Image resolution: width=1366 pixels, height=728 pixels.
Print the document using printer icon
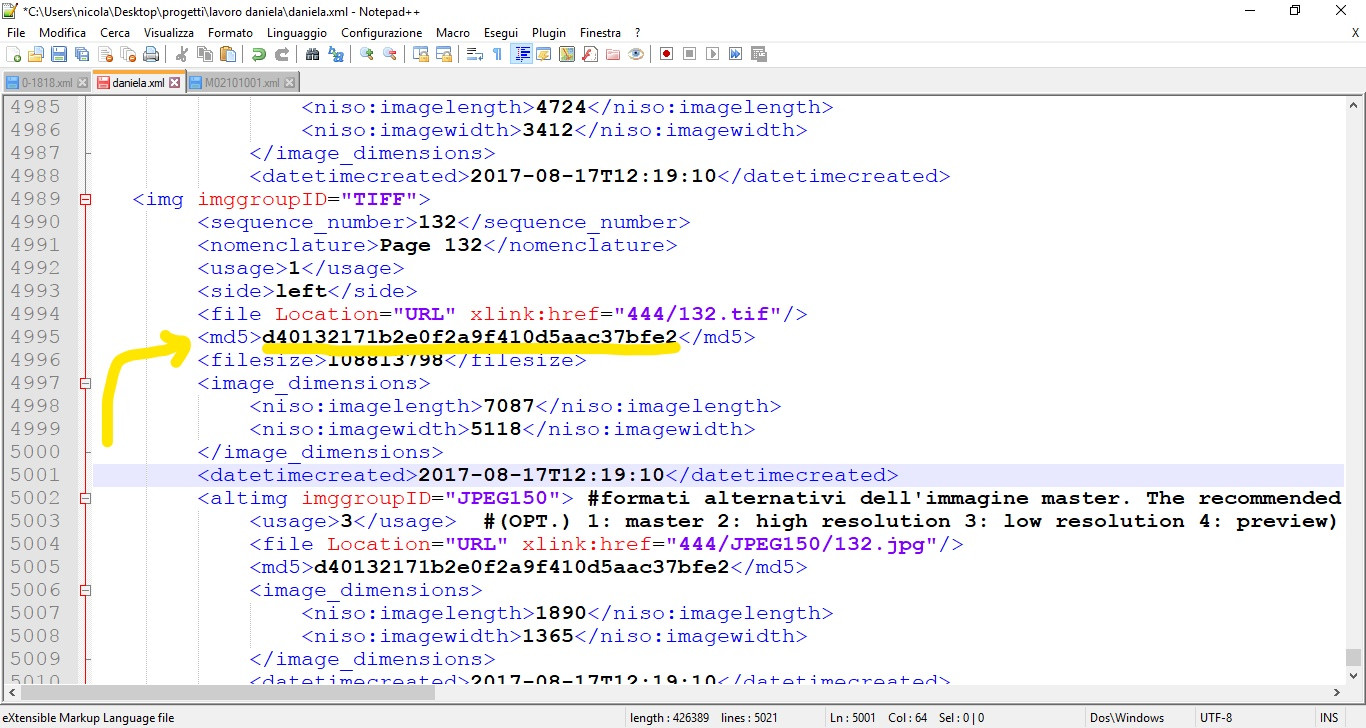click(149, 54)
